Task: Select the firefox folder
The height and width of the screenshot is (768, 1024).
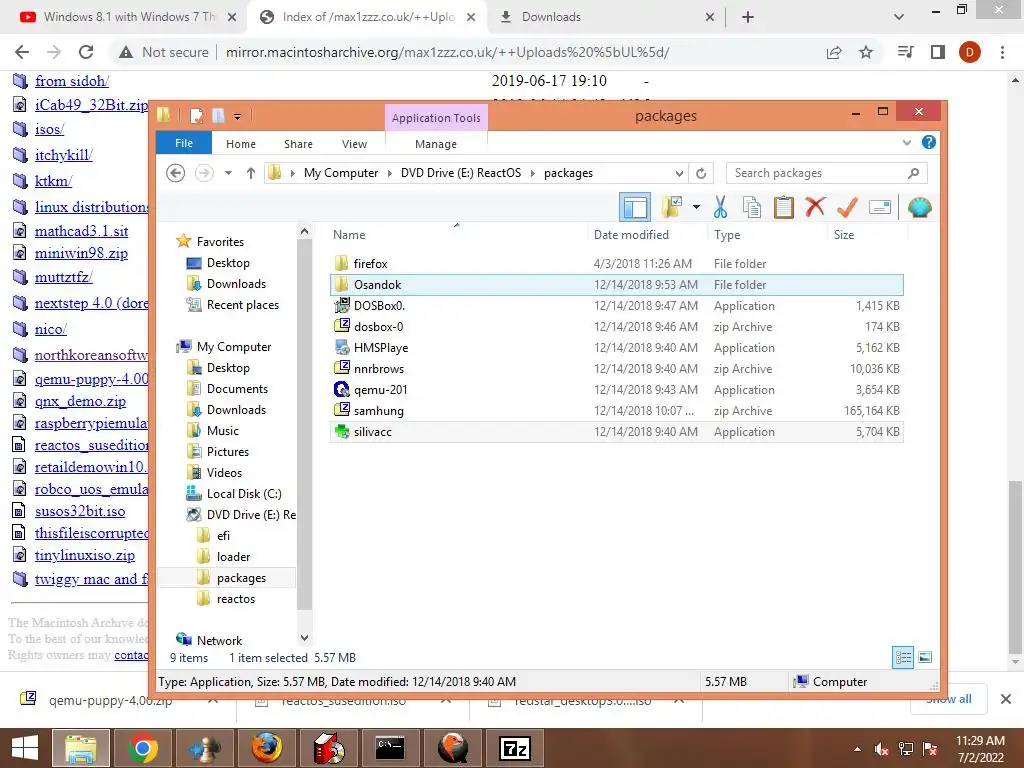Action: [x=616, y=264]
